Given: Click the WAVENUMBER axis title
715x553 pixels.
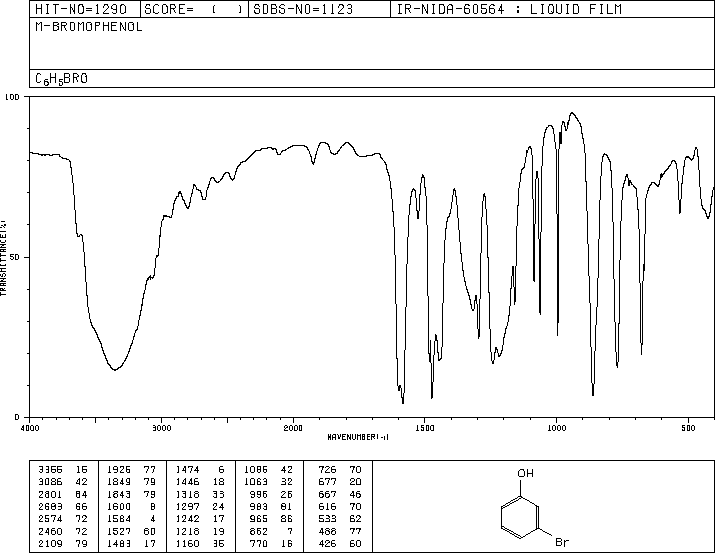Looking at the screenshot, I should pos(358,437).
